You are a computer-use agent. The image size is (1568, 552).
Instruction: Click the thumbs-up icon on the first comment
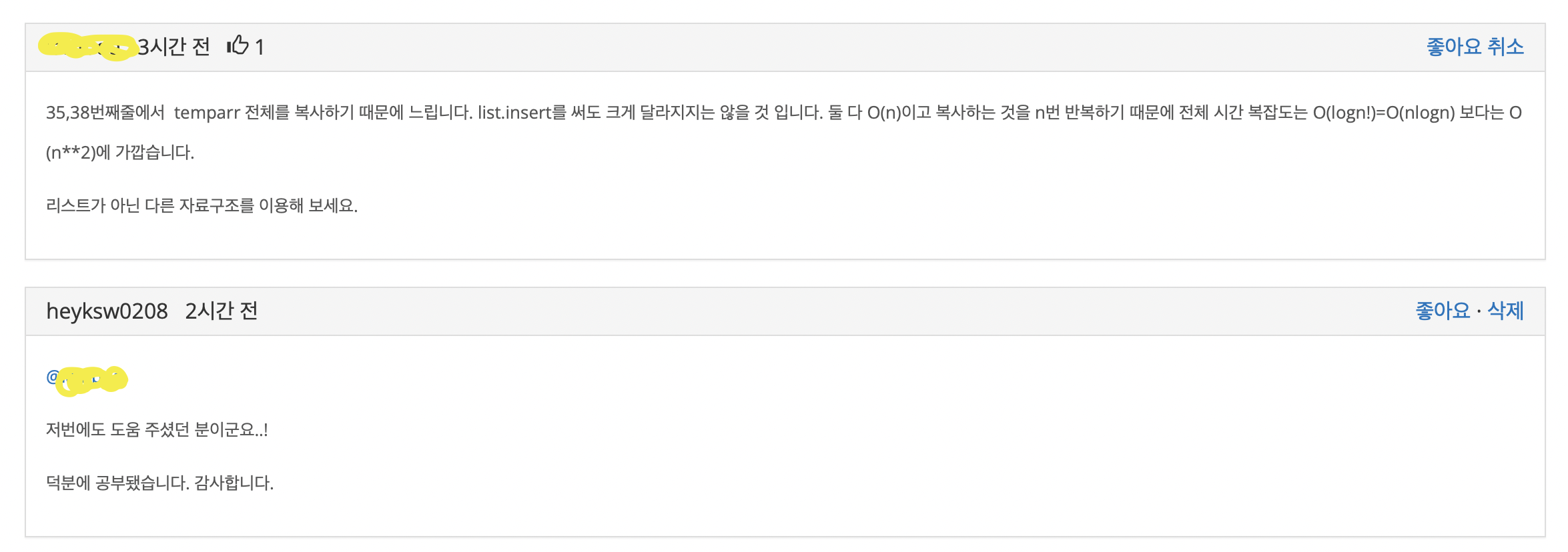pyautogui.click(x=237, y=45)
